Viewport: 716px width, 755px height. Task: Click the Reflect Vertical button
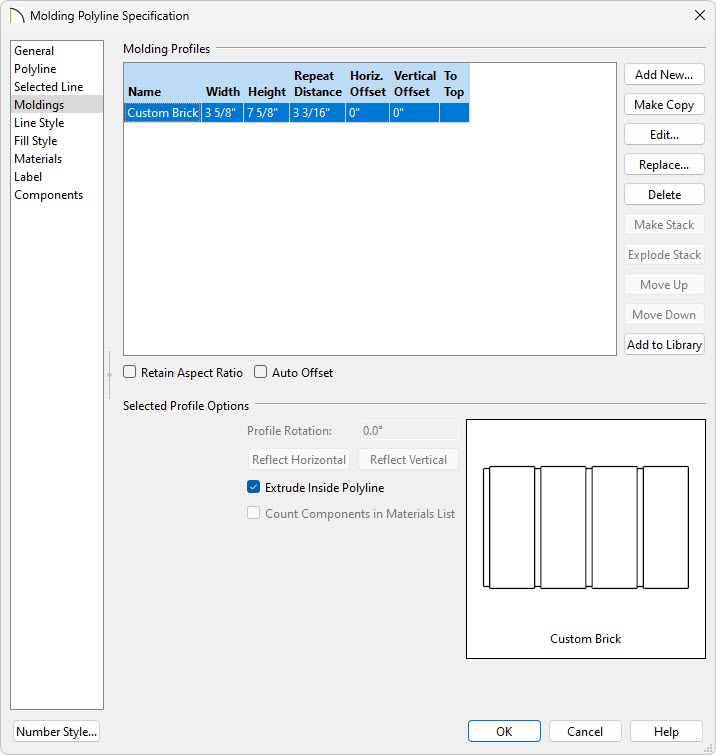click(408, 460)
